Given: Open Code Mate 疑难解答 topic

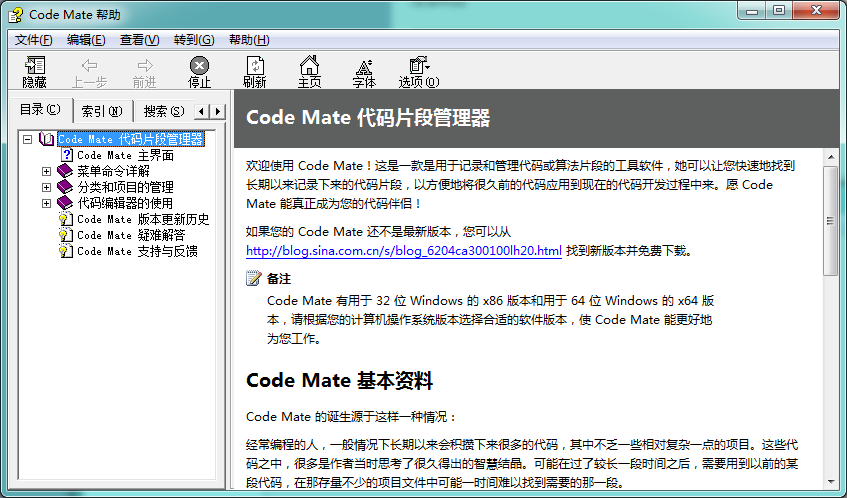Looking at the screenshot, I should click(x=131, y=235).
